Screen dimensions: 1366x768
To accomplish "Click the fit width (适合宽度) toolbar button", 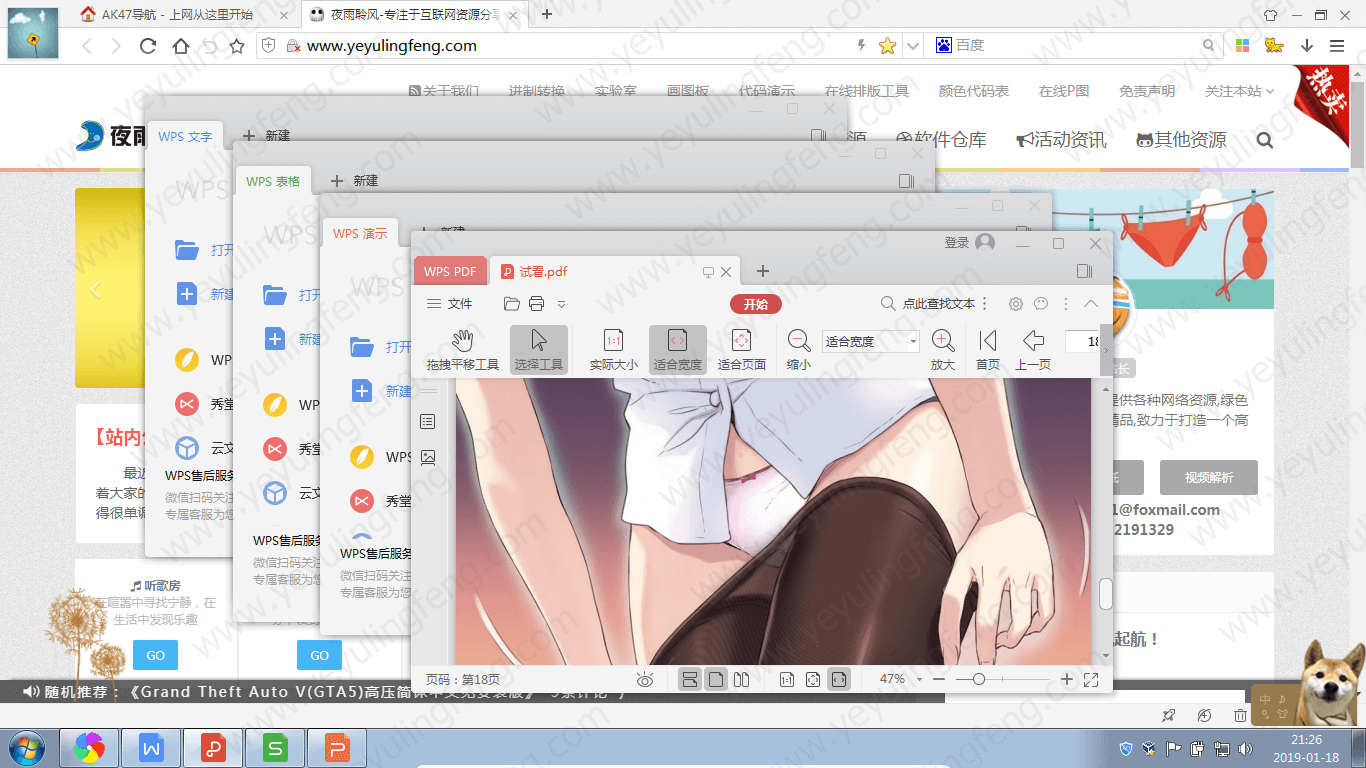I will (x=677, y=350).
